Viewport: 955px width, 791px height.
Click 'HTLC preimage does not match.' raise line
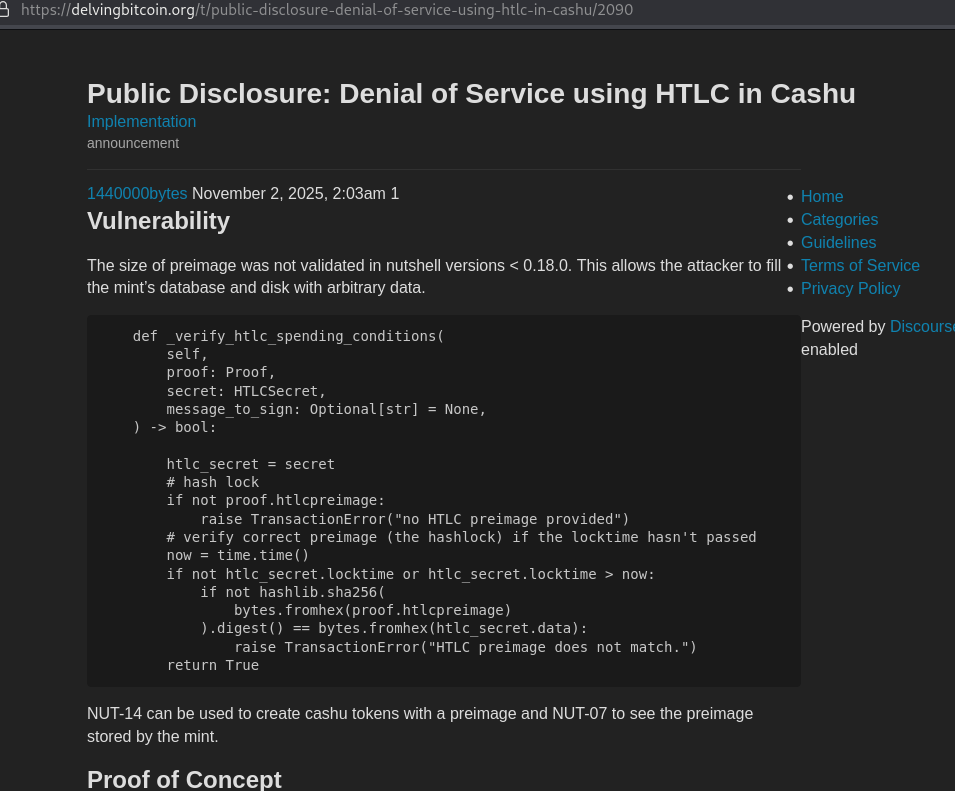(465, 647)
